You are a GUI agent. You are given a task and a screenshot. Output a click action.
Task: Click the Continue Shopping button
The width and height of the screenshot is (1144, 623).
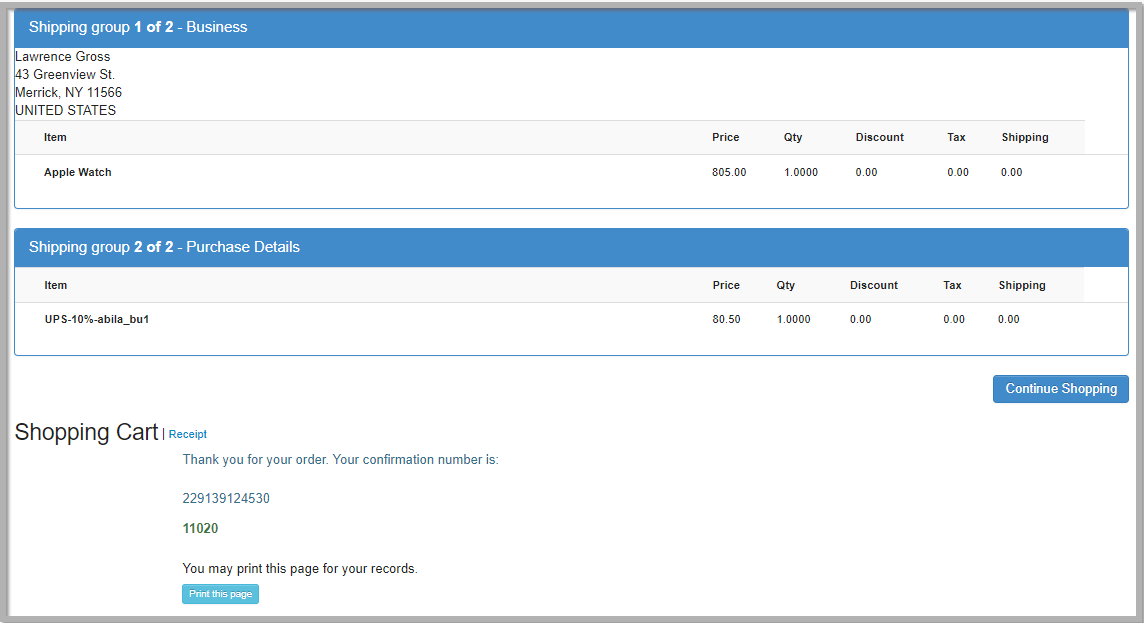click(x=1060, y=388)
